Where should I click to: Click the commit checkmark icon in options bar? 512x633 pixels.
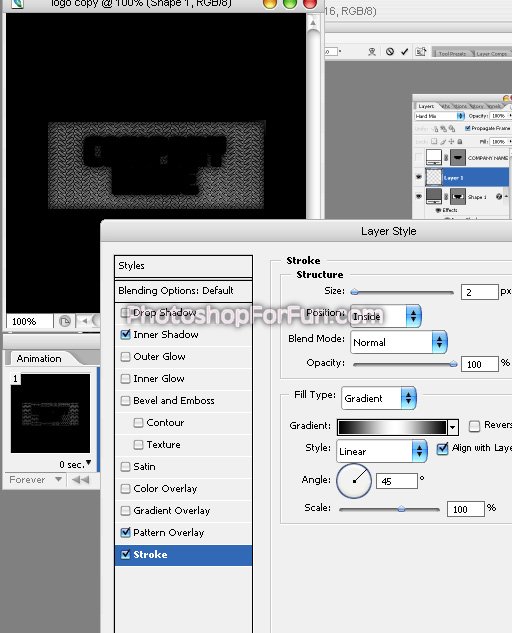tap(405, 52)
